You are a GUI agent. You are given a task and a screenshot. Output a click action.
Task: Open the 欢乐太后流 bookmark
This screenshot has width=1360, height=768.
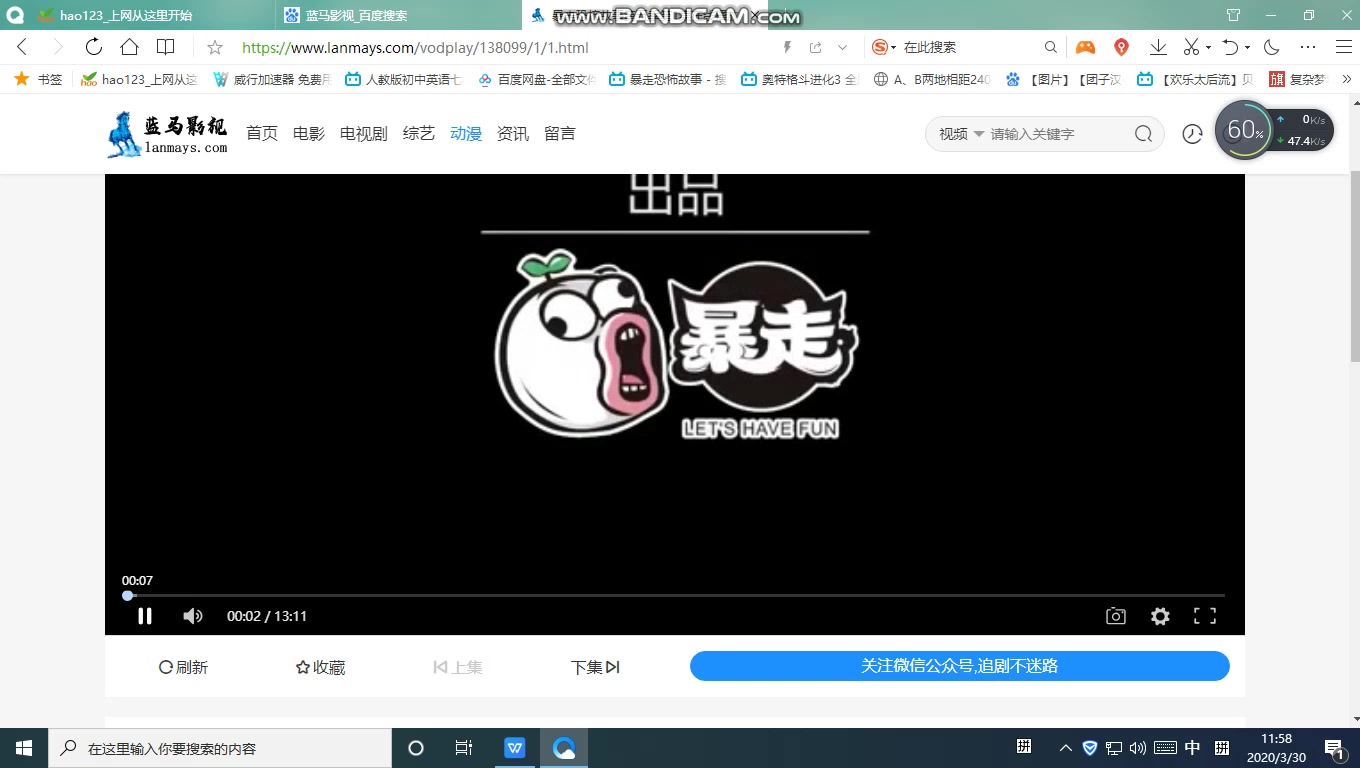click(1197, 79)
